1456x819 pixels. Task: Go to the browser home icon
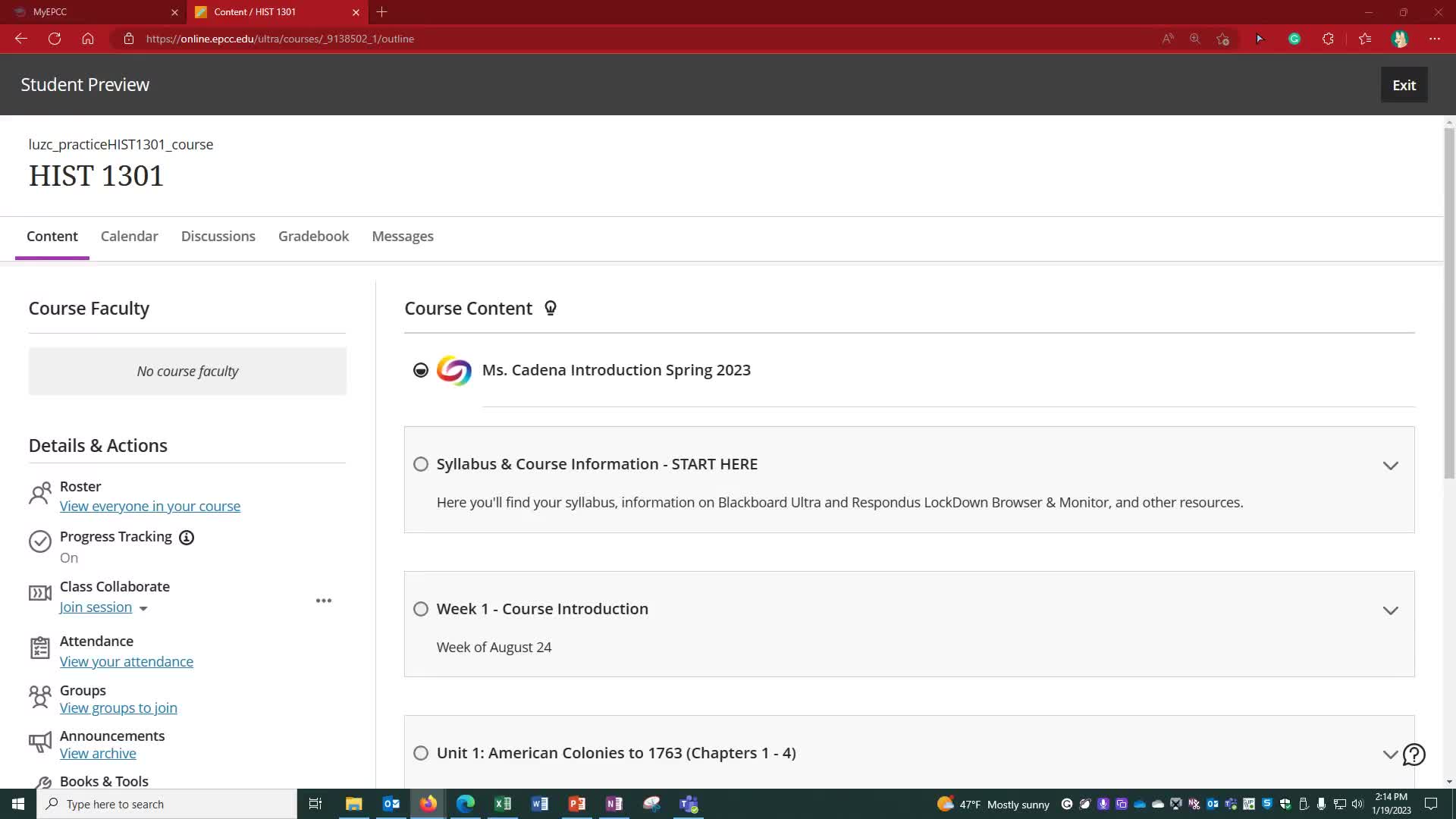(x=88, y=39)
